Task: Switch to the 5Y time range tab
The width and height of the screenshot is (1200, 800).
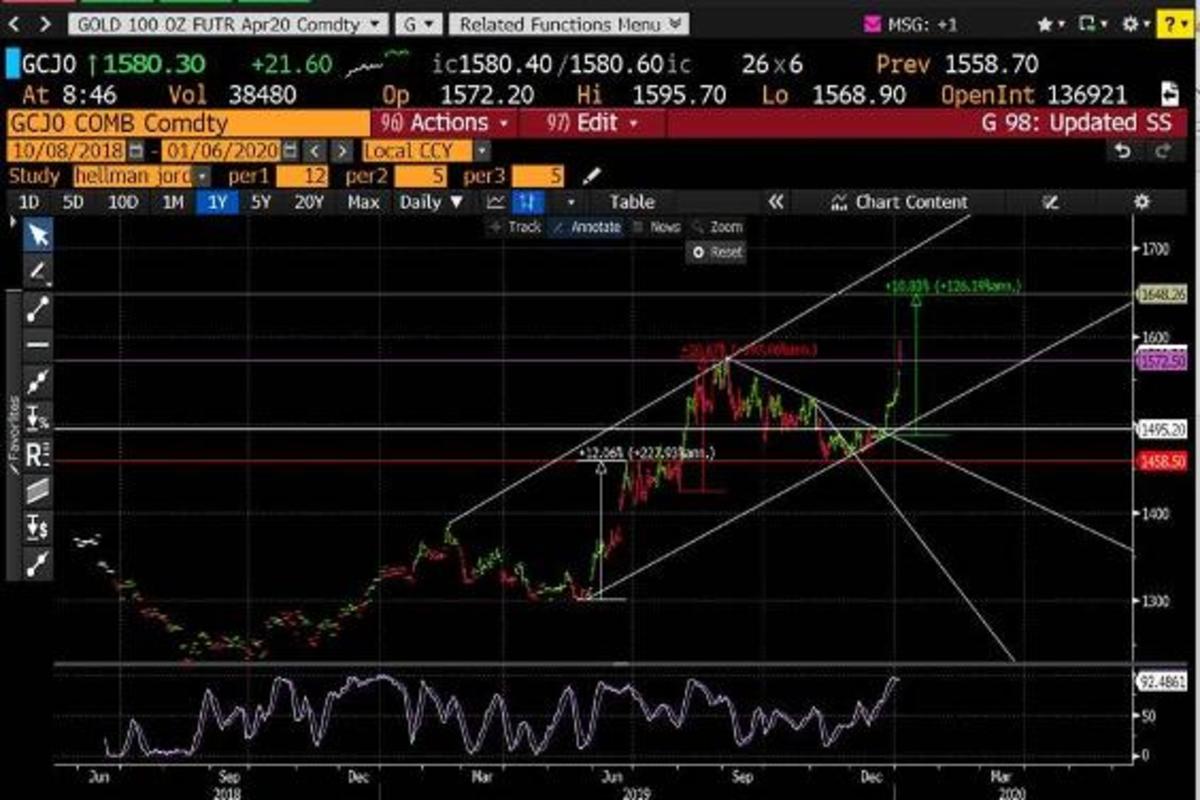Action: tap(261, 202)
